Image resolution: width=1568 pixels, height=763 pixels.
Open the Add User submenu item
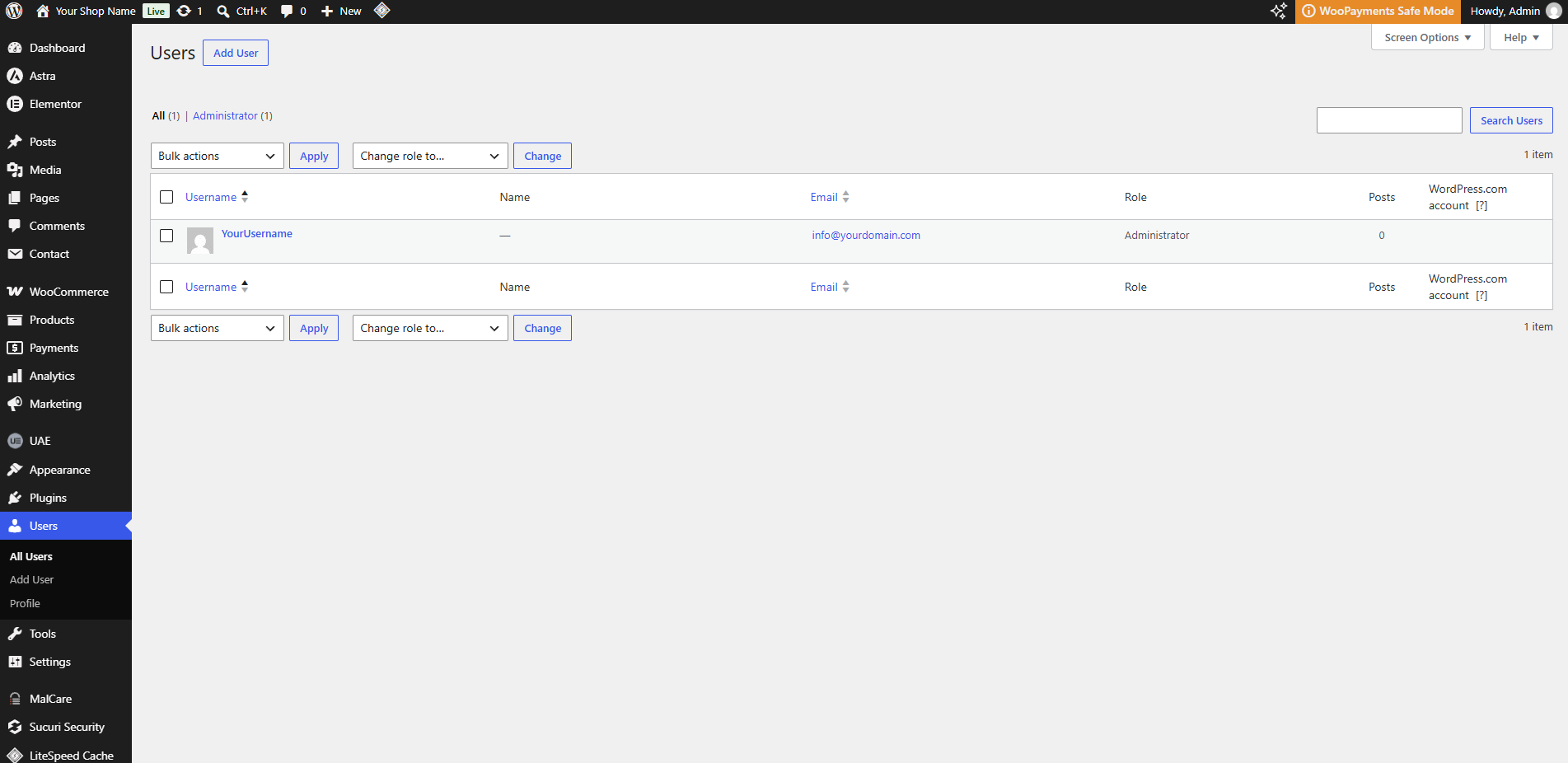[x=31, y=580]
